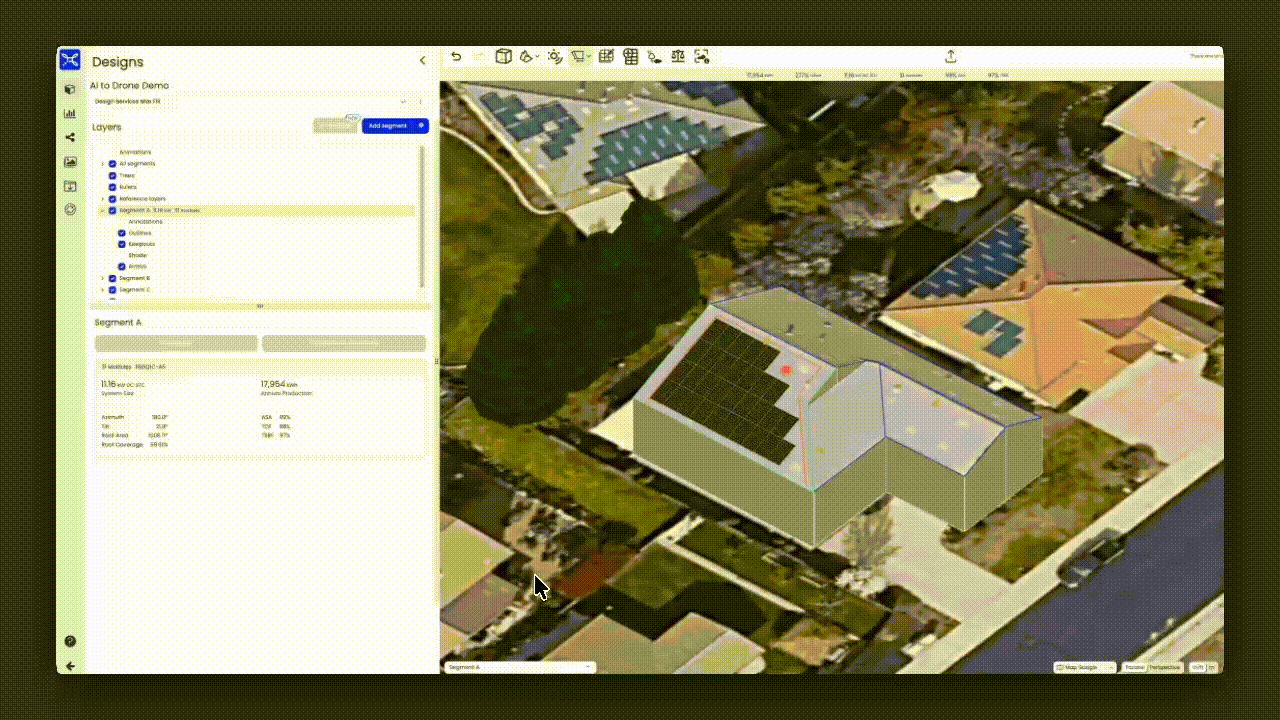Open the Map Google source dropdown
This screenshot has height=720, width=1280.
tap(1084, 667)
